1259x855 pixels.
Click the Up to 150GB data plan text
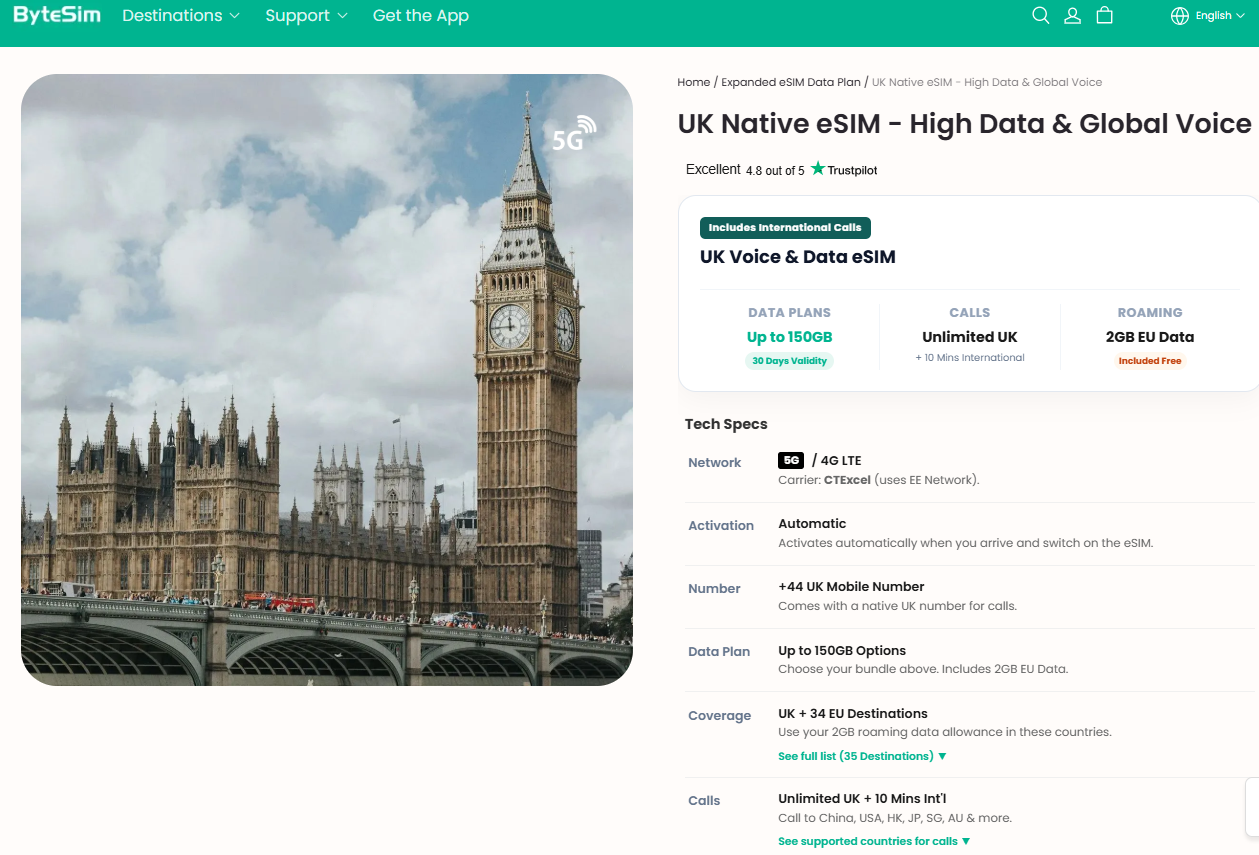click(789, 337)
